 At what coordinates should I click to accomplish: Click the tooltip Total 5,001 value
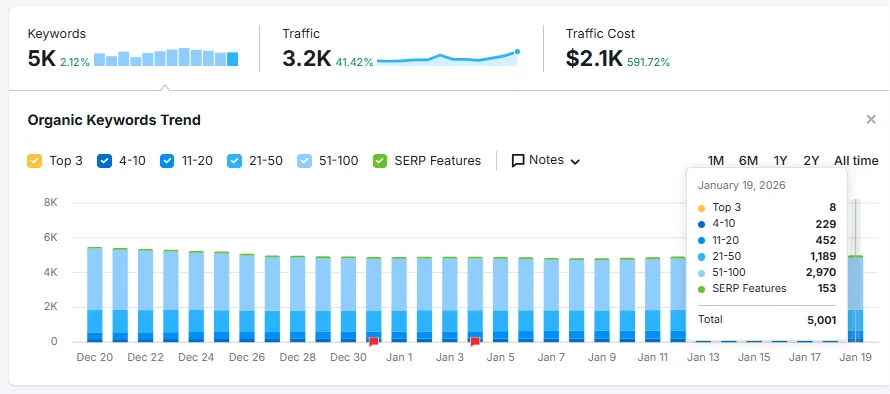pyautogui.click(x=821, y=320)
